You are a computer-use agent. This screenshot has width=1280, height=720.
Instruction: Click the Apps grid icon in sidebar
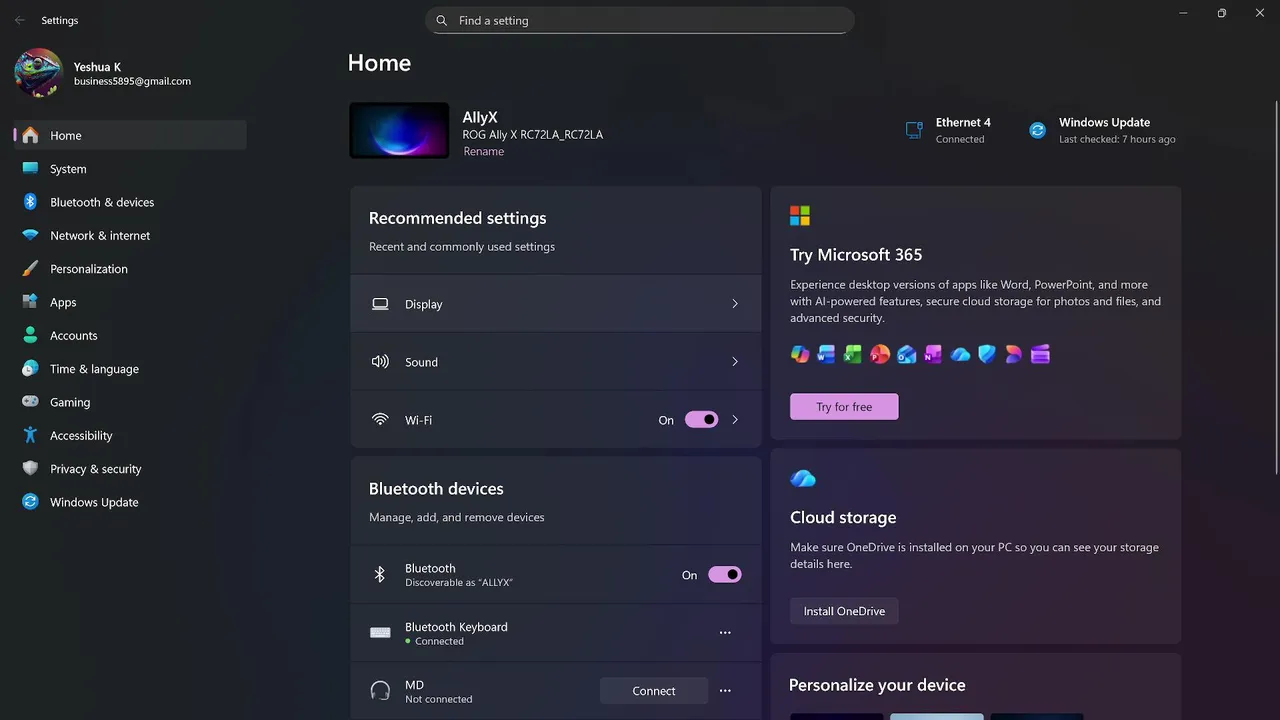coord(30,302)
